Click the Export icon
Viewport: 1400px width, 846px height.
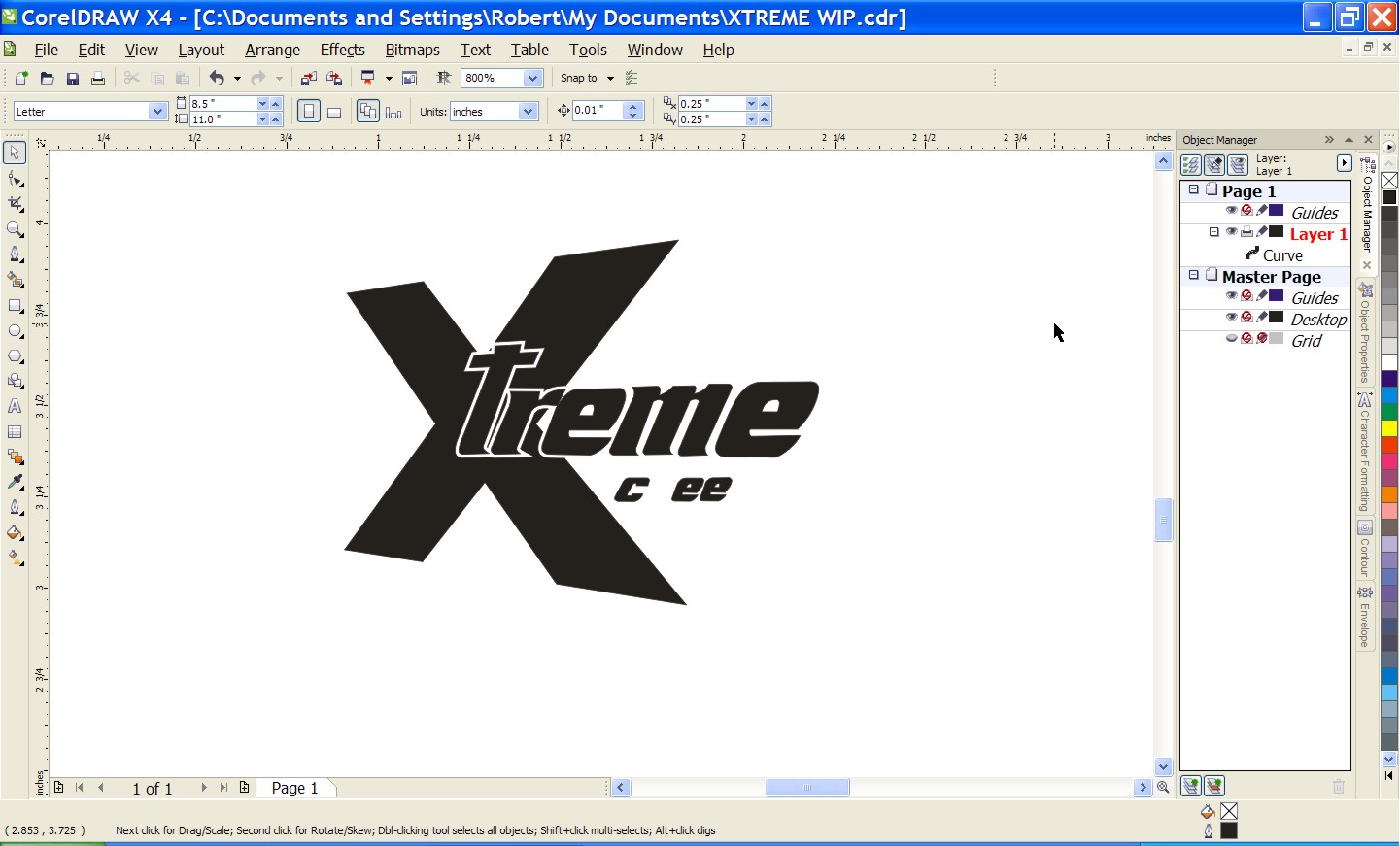click(x=334, y=78)
